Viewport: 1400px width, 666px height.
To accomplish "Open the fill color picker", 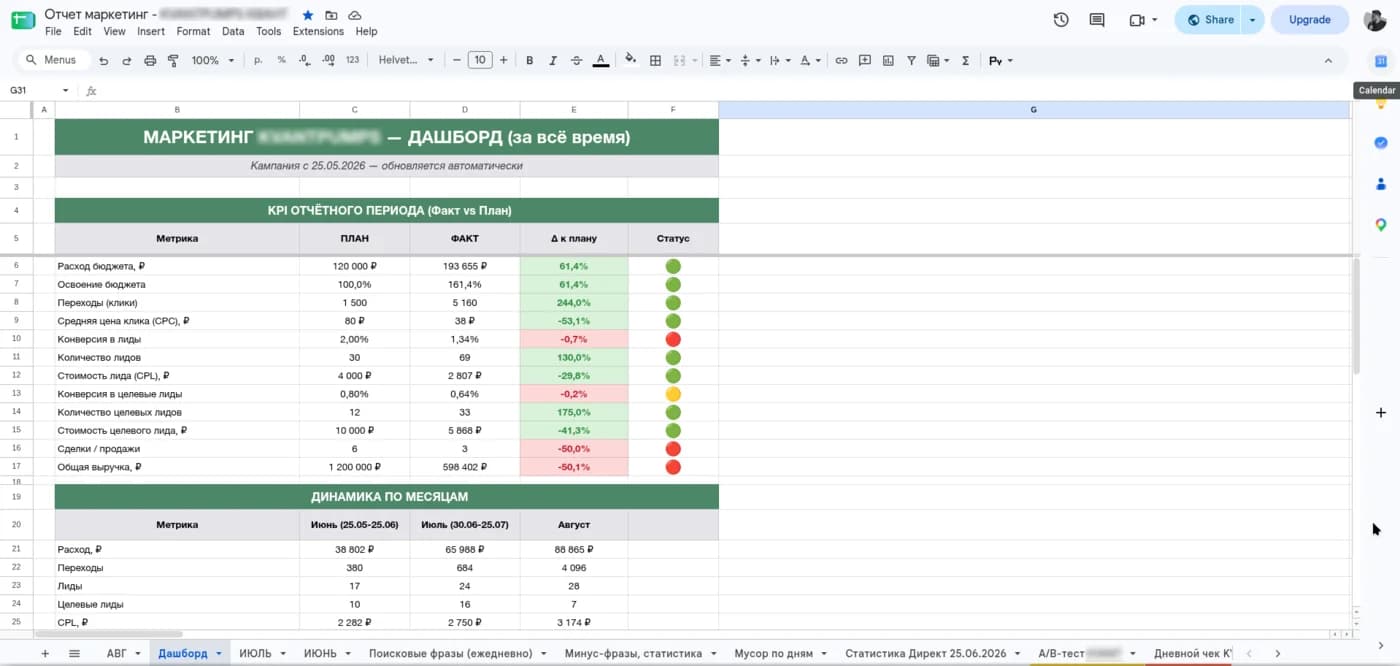I will (630, 61).
